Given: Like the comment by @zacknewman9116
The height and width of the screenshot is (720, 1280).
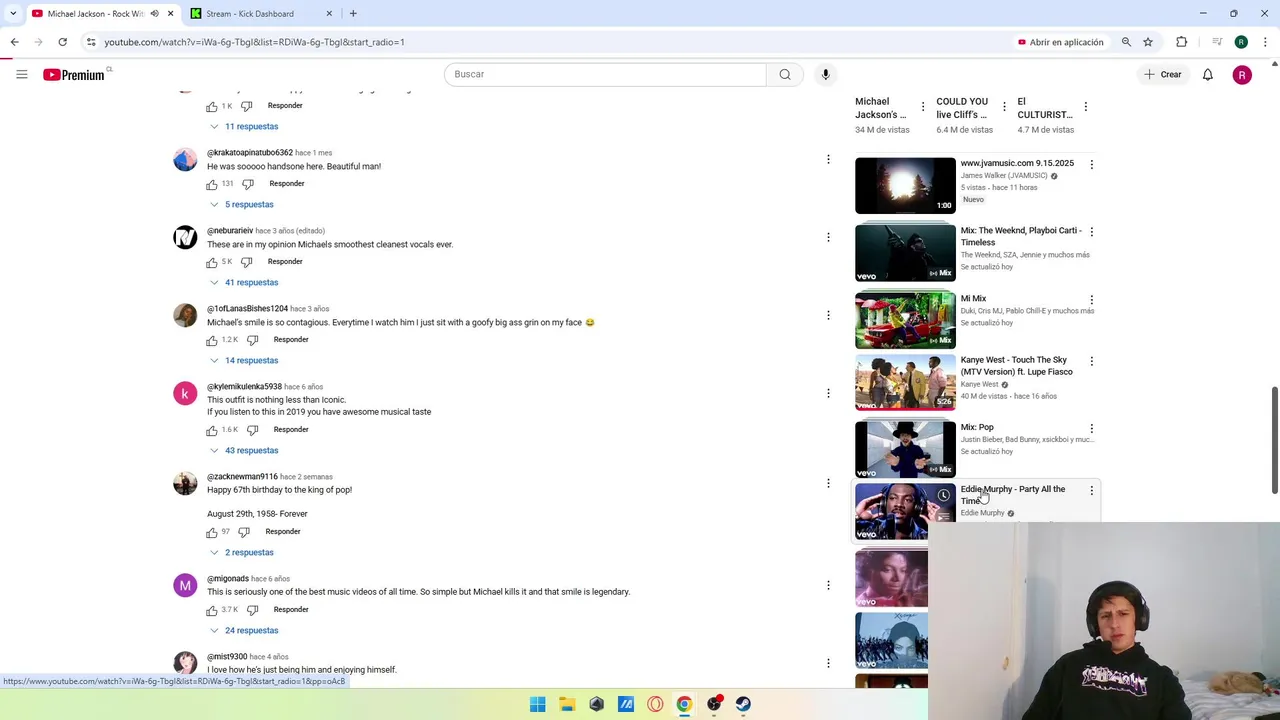Looking at the screenshot, I should [x=212, y=532].
